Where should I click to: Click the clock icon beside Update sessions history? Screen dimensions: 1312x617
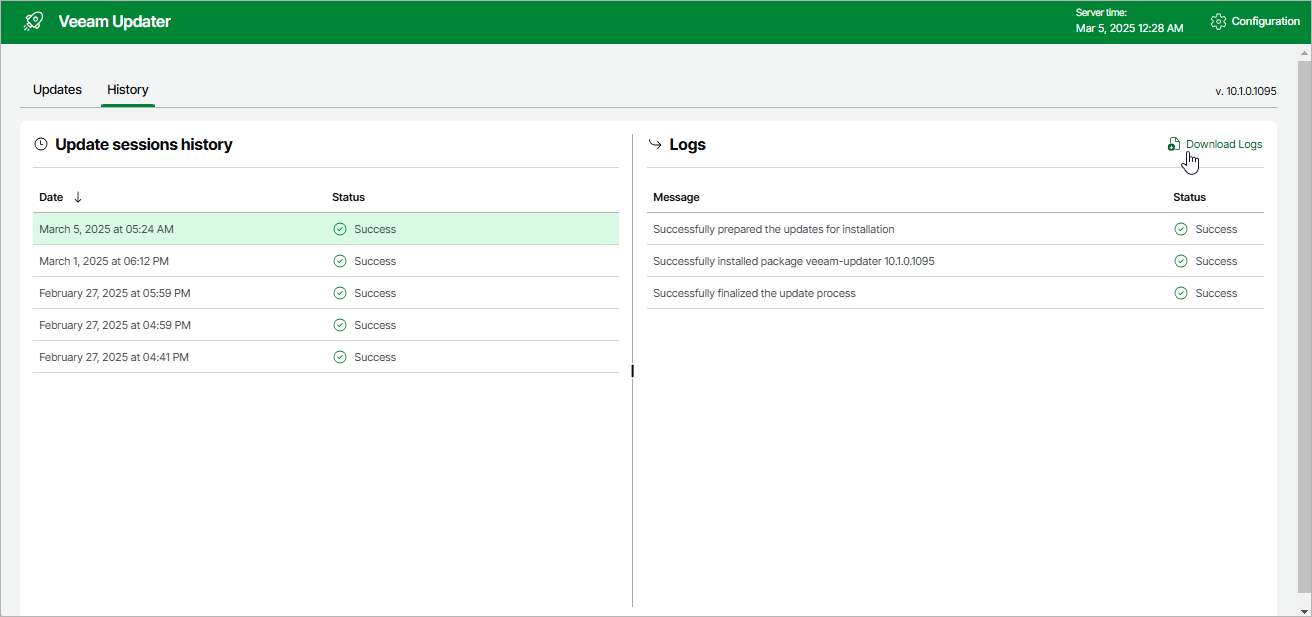click(41, 145)
